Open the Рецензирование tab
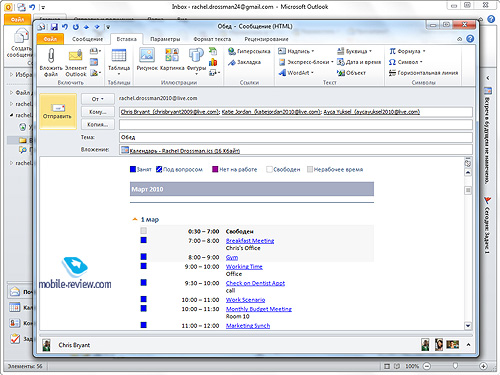 [x=266, y=39]
